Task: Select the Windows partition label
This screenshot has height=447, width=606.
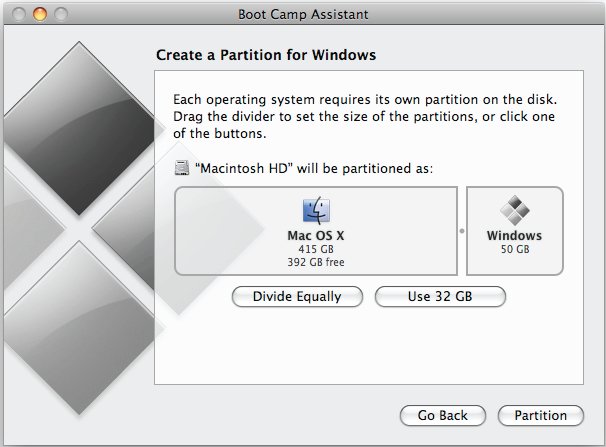Action: point(514,236)
